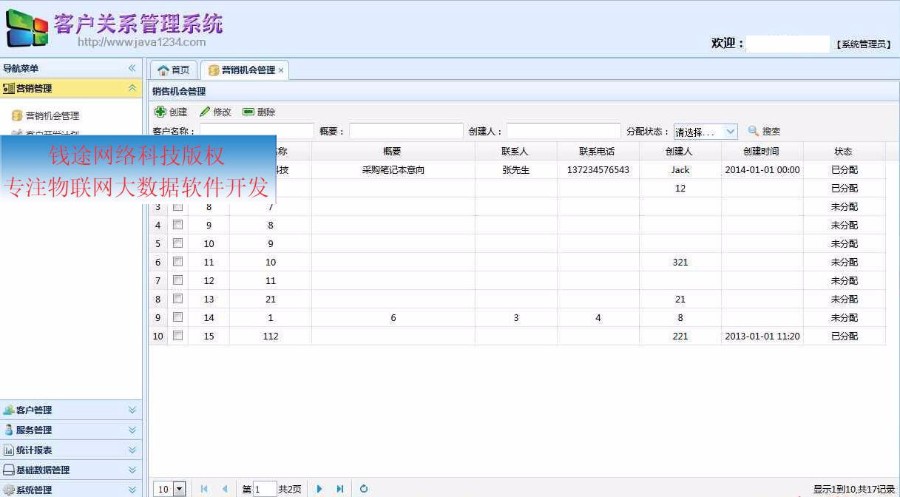The height and width of the screenshot is (497, 900).
Task: Click the 共2页 page count text
Action: pos(289,490)
